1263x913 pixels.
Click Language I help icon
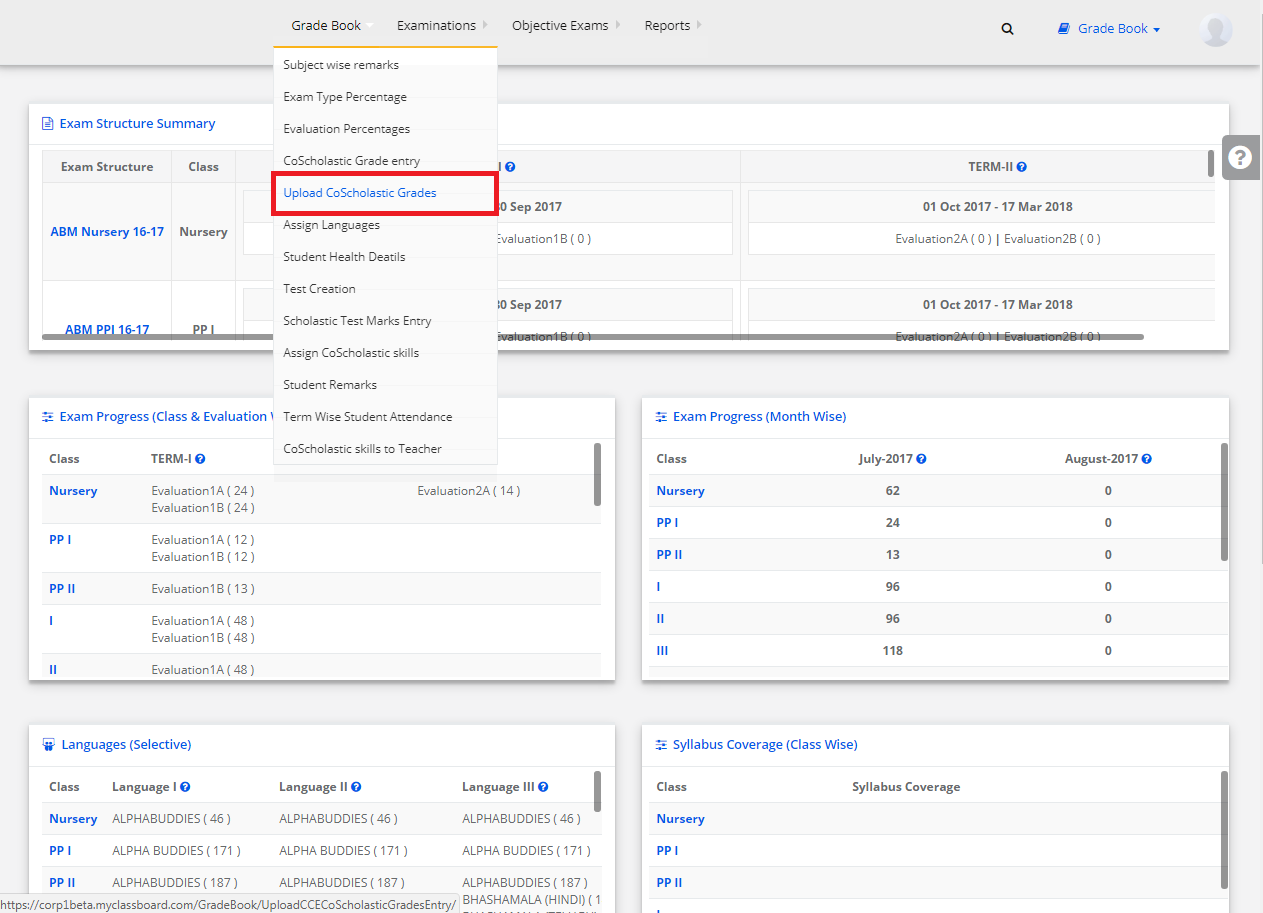(185, 787)
